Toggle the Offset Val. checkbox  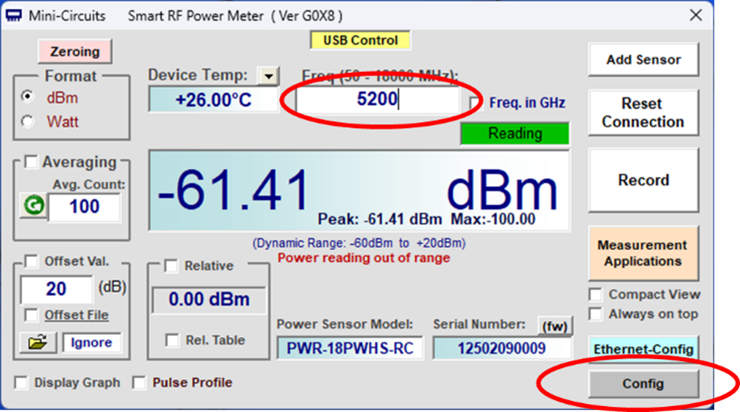click(31, 261)
